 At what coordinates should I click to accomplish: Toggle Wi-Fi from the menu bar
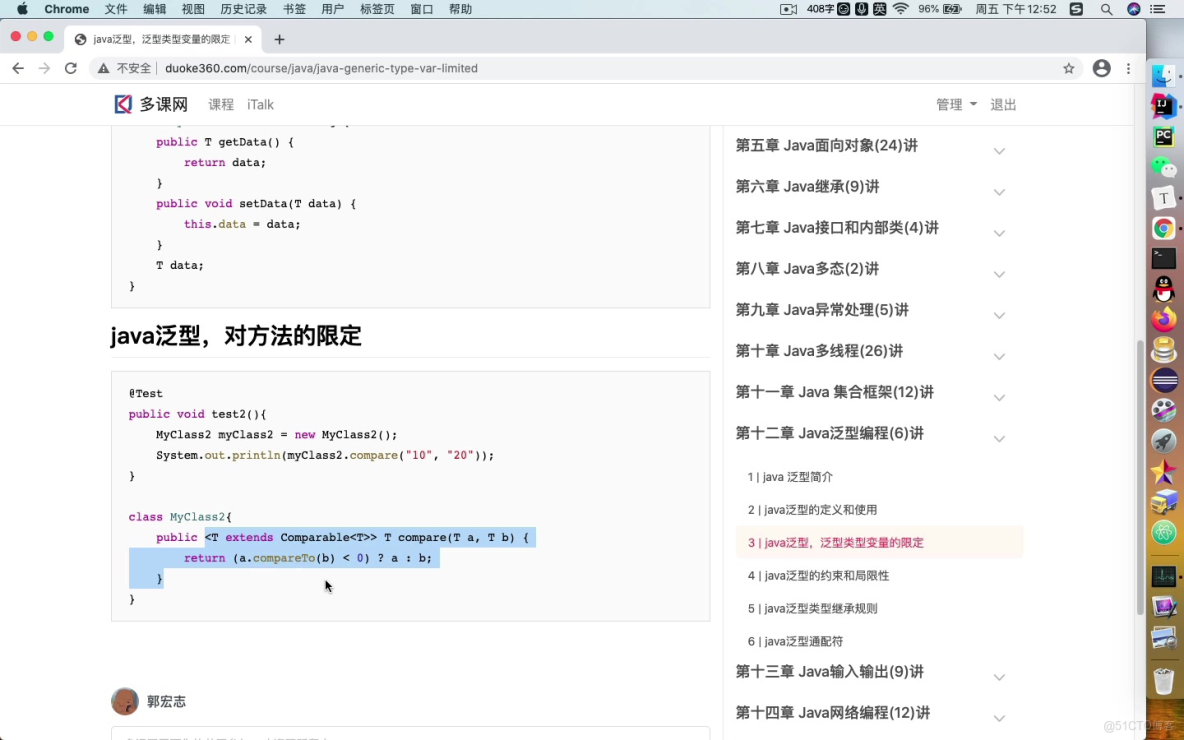click(899, 9)
